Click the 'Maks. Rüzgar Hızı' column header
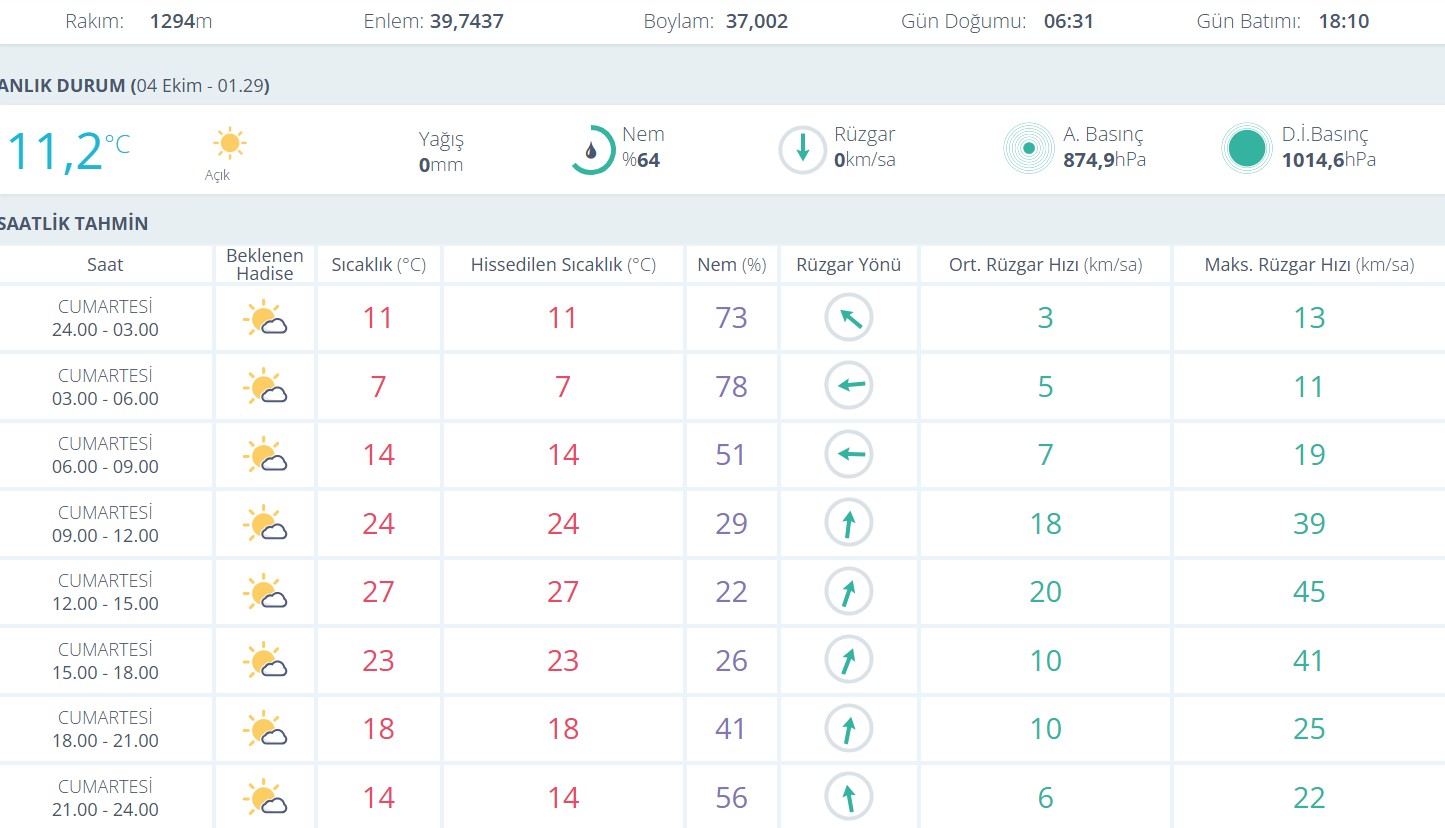The width and height of the screenshot is (1445, 828). 1308,265
